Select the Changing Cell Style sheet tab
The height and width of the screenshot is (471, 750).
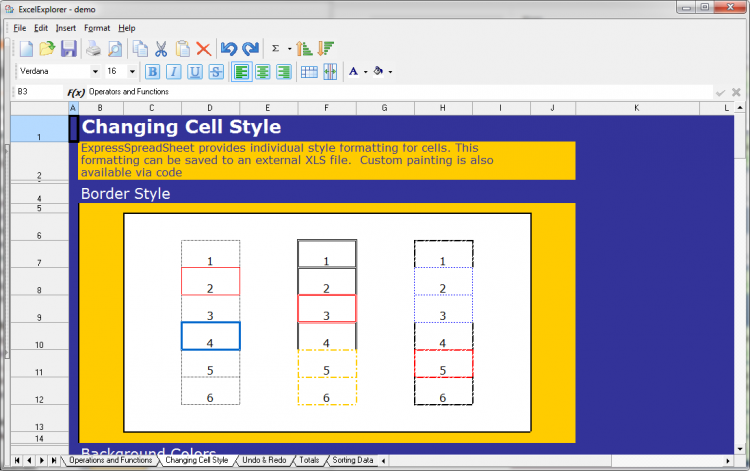[197, 460]
